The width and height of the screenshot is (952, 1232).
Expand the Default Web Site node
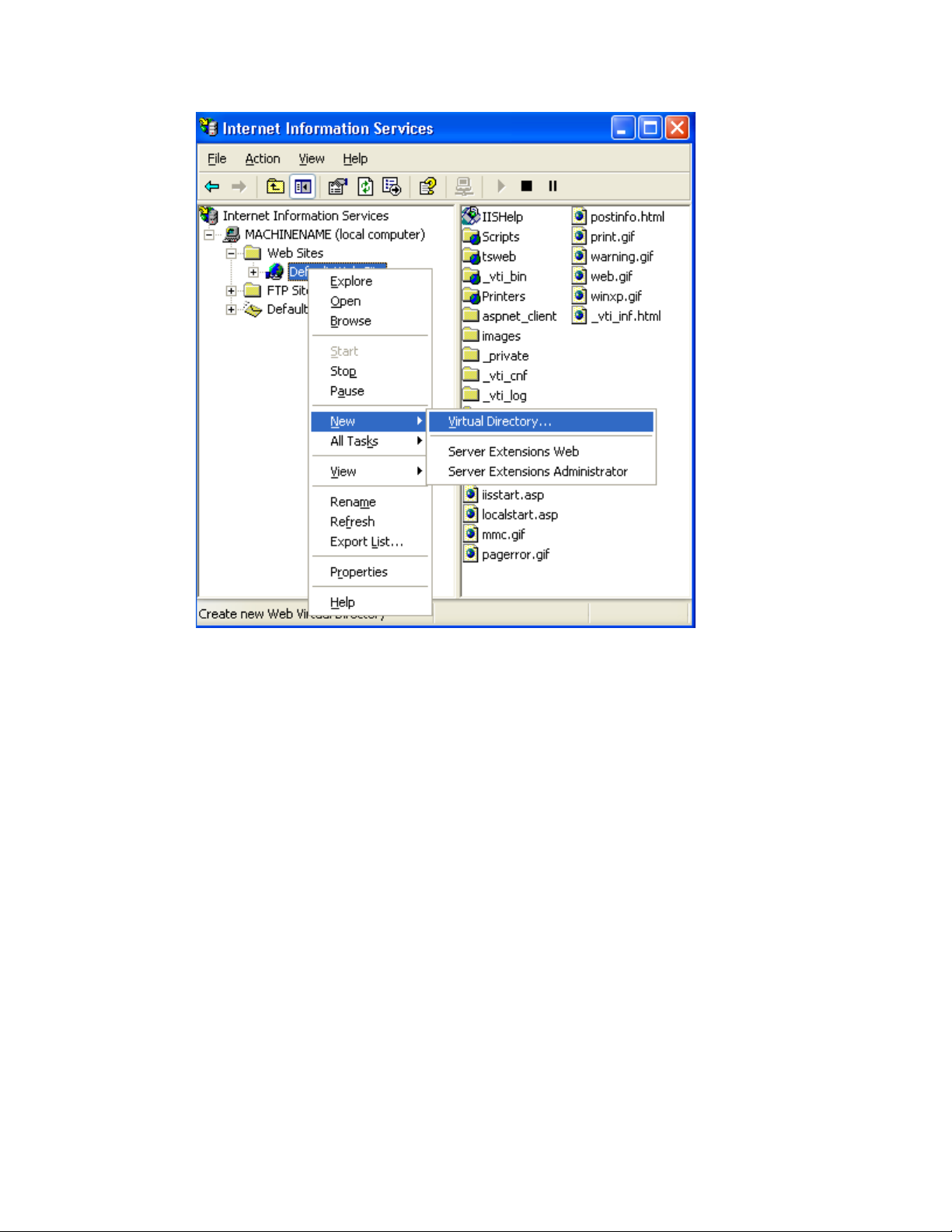coord(253,272)
